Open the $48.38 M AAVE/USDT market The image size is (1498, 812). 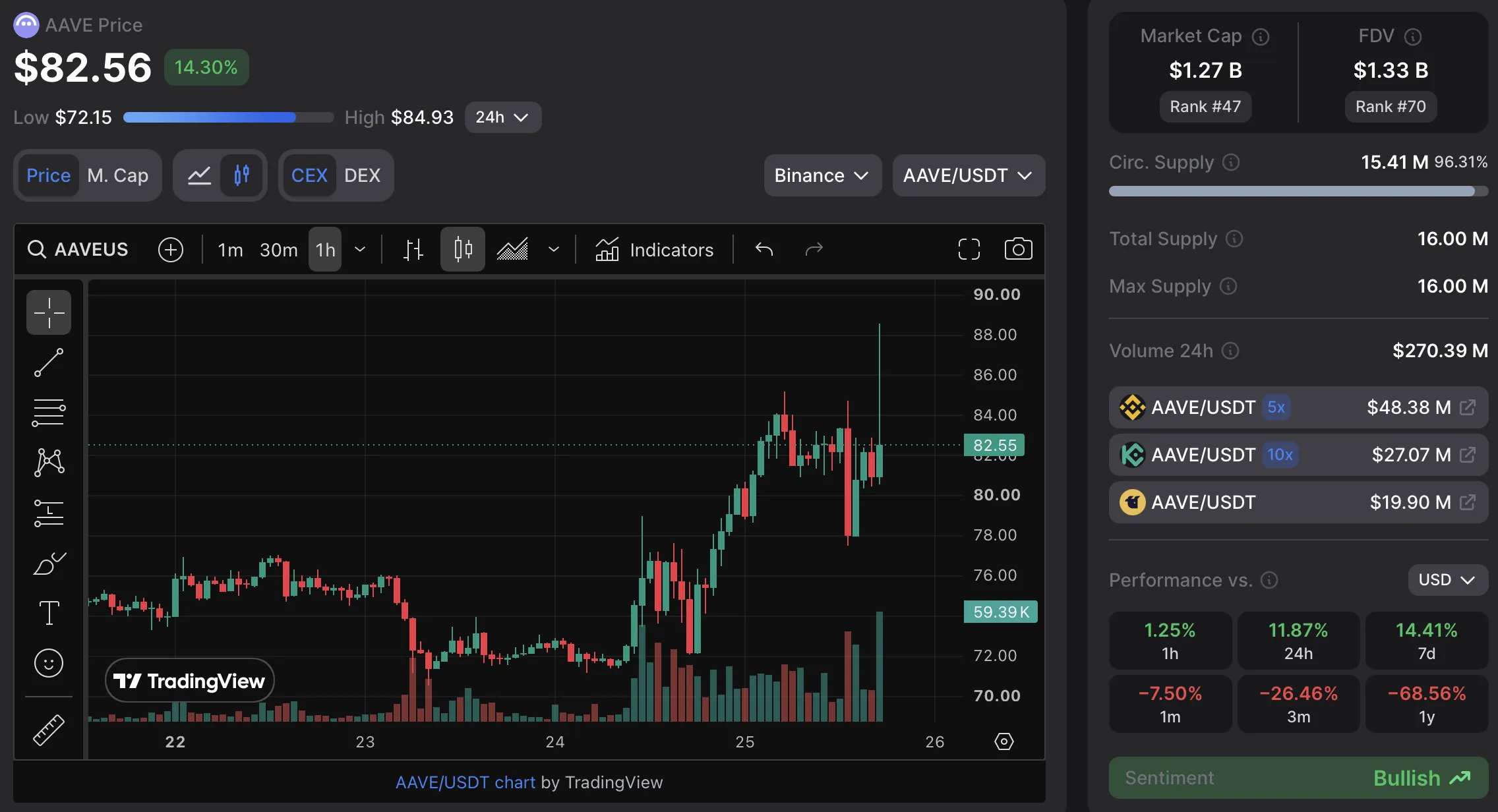point(1299,407)
